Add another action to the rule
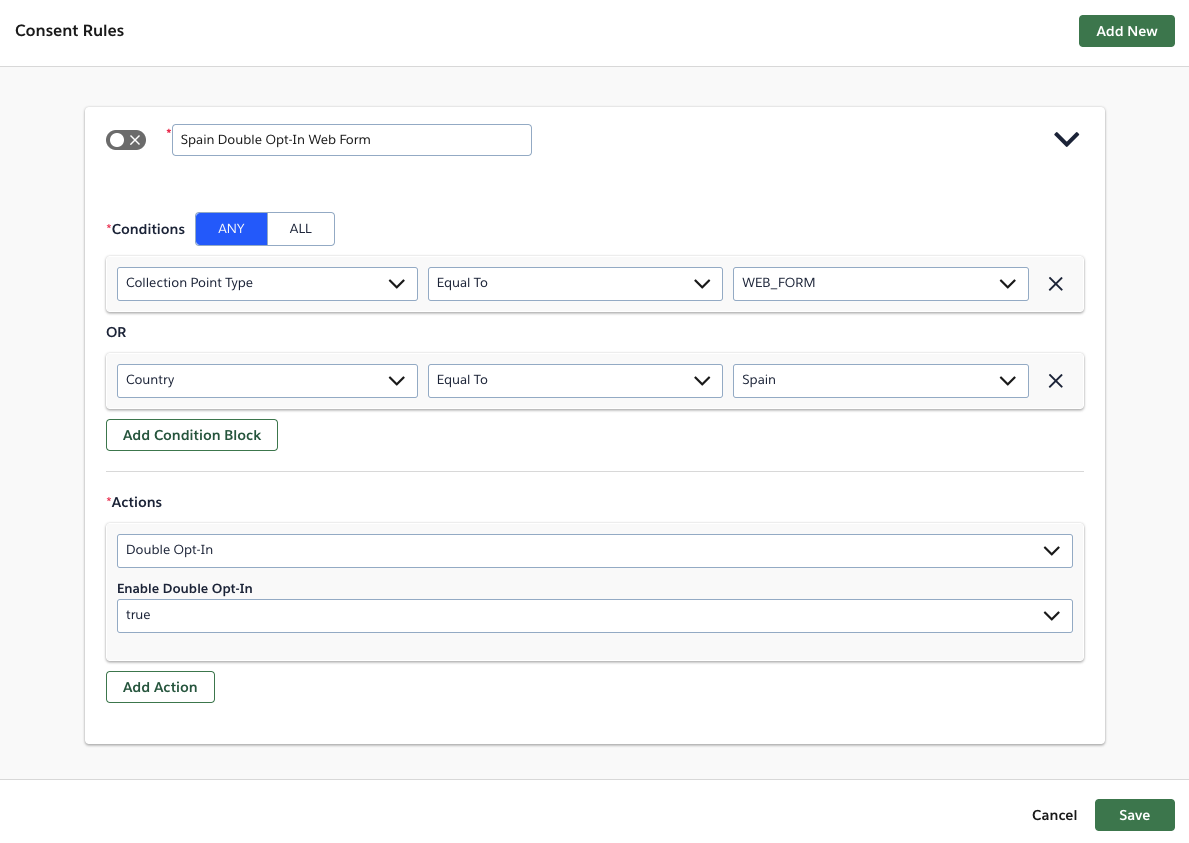1189x843 pixels. pyautogui.click(x=160, y=687)
